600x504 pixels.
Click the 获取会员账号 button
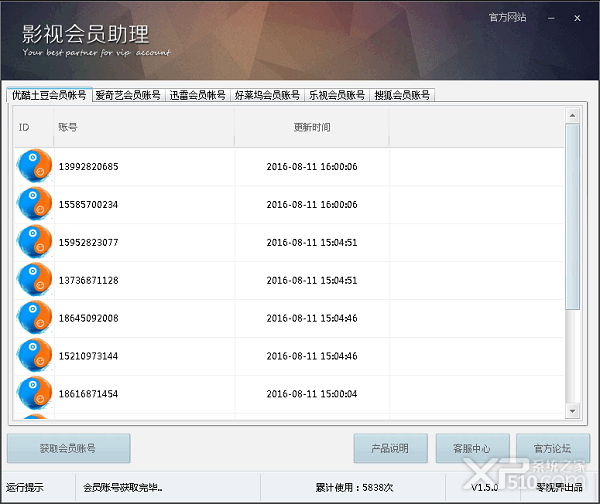[68, 448]
